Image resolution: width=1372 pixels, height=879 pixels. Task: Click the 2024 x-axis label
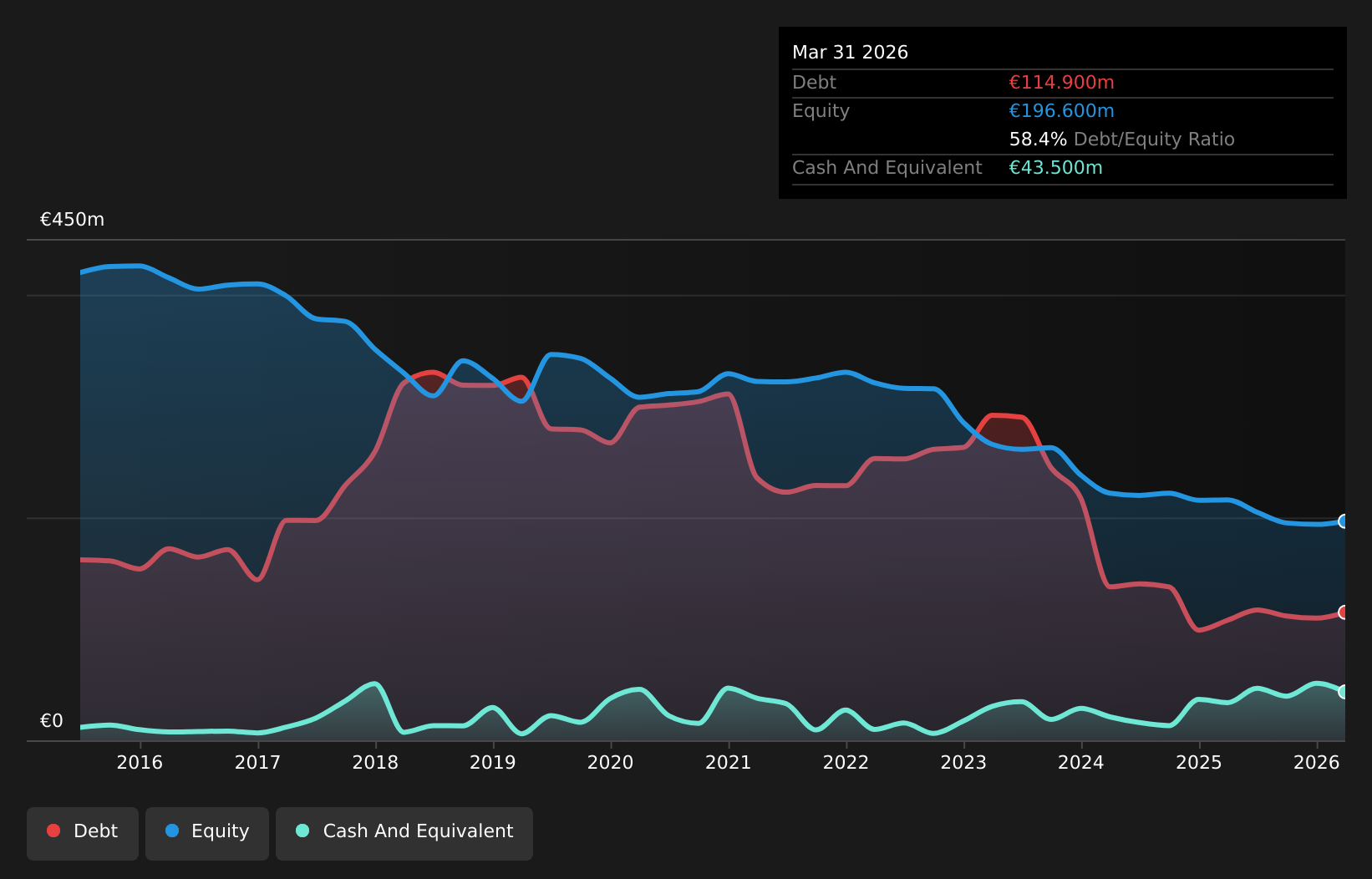(x=1081, y=762)
